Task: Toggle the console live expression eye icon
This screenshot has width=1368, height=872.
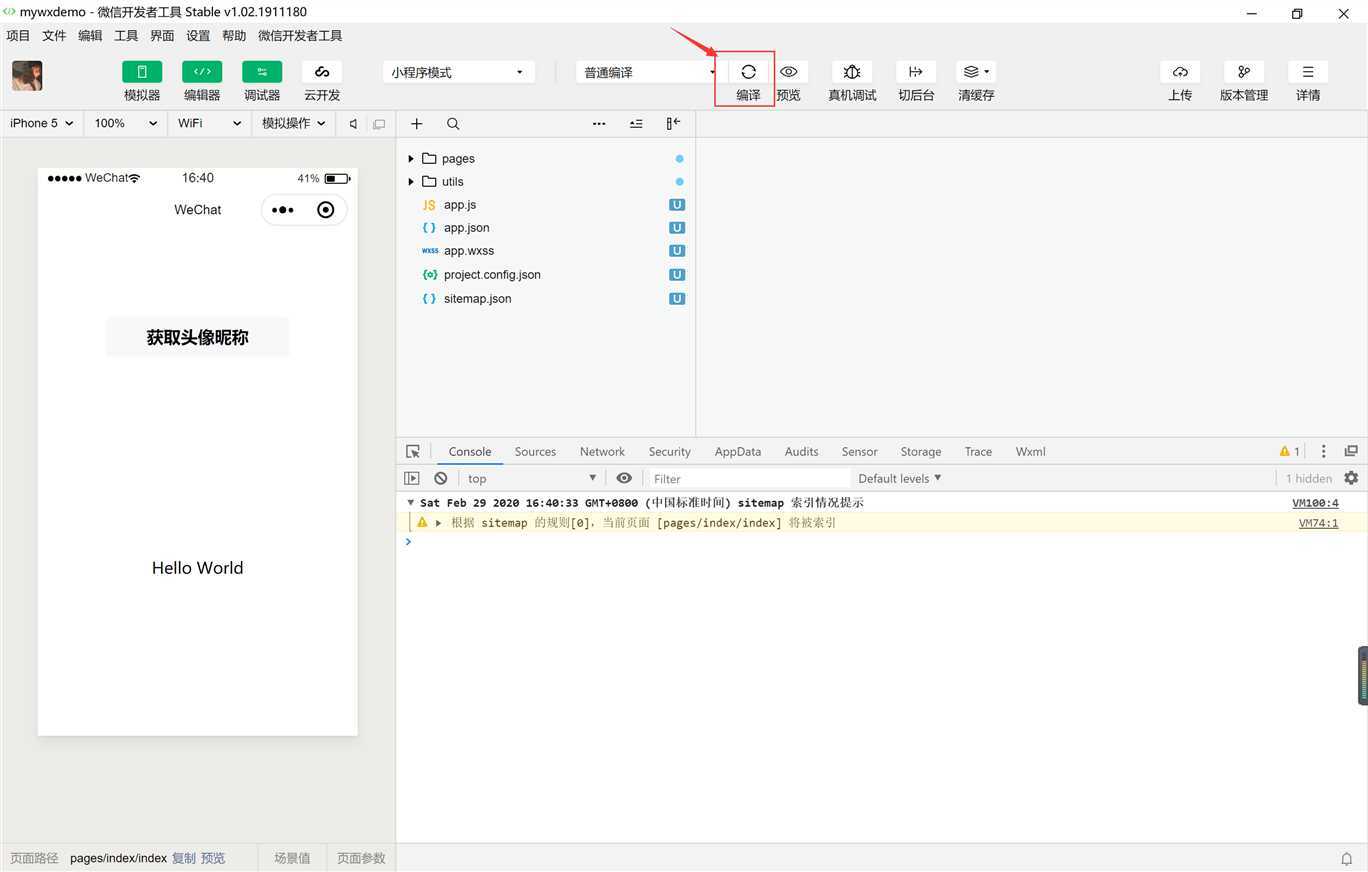Action: 624,478
